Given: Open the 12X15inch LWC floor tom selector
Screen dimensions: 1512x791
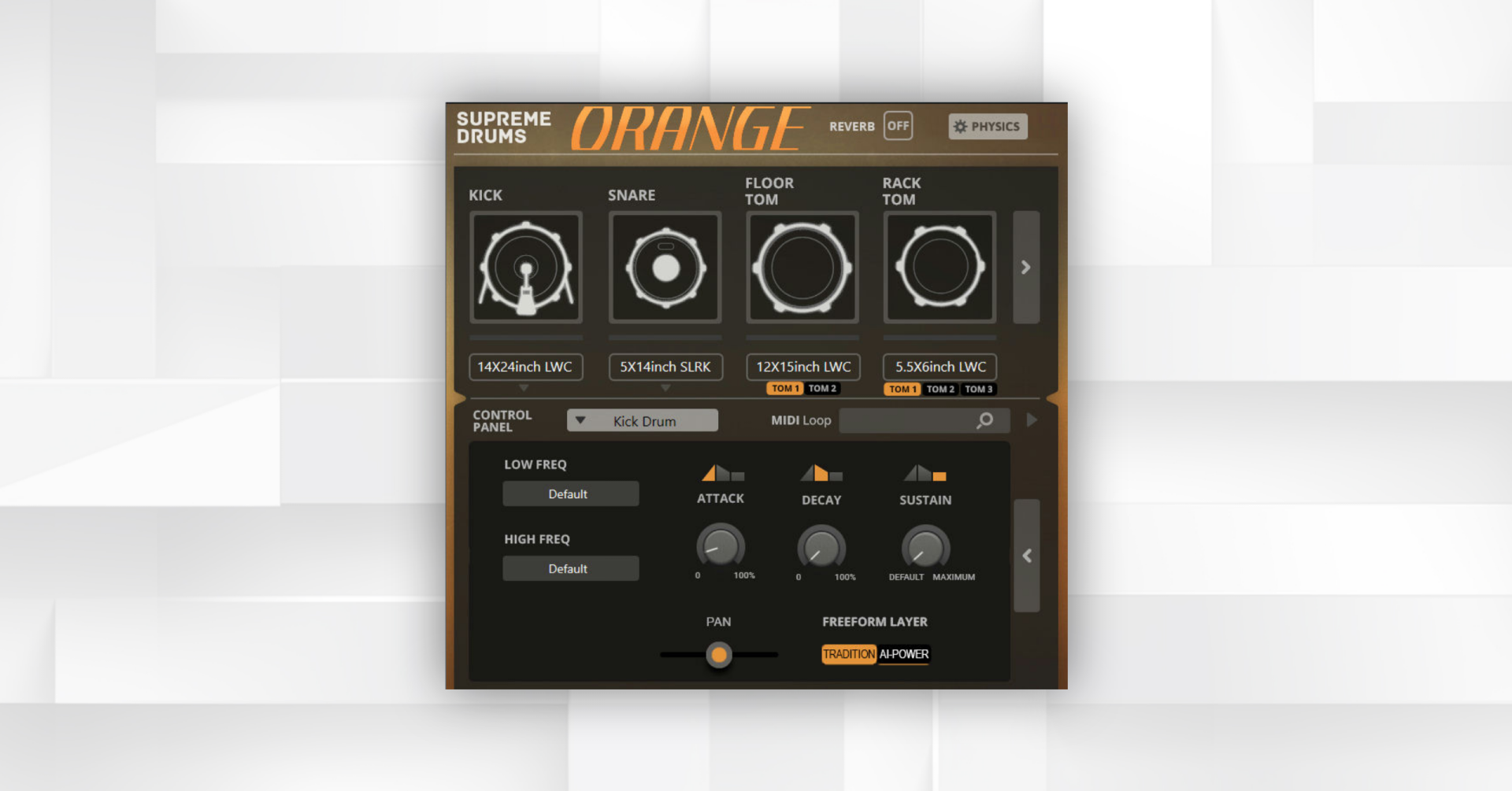Looking at the screenshot, I should coord(803,367).
